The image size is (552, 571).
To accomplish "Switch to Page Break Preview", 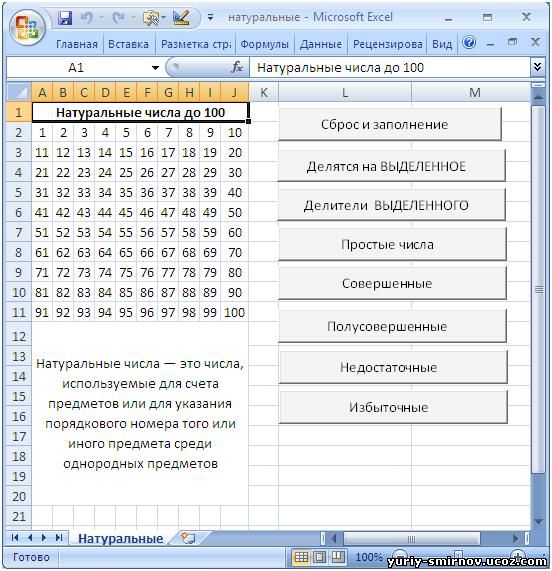I will click(x=338, y=557).
